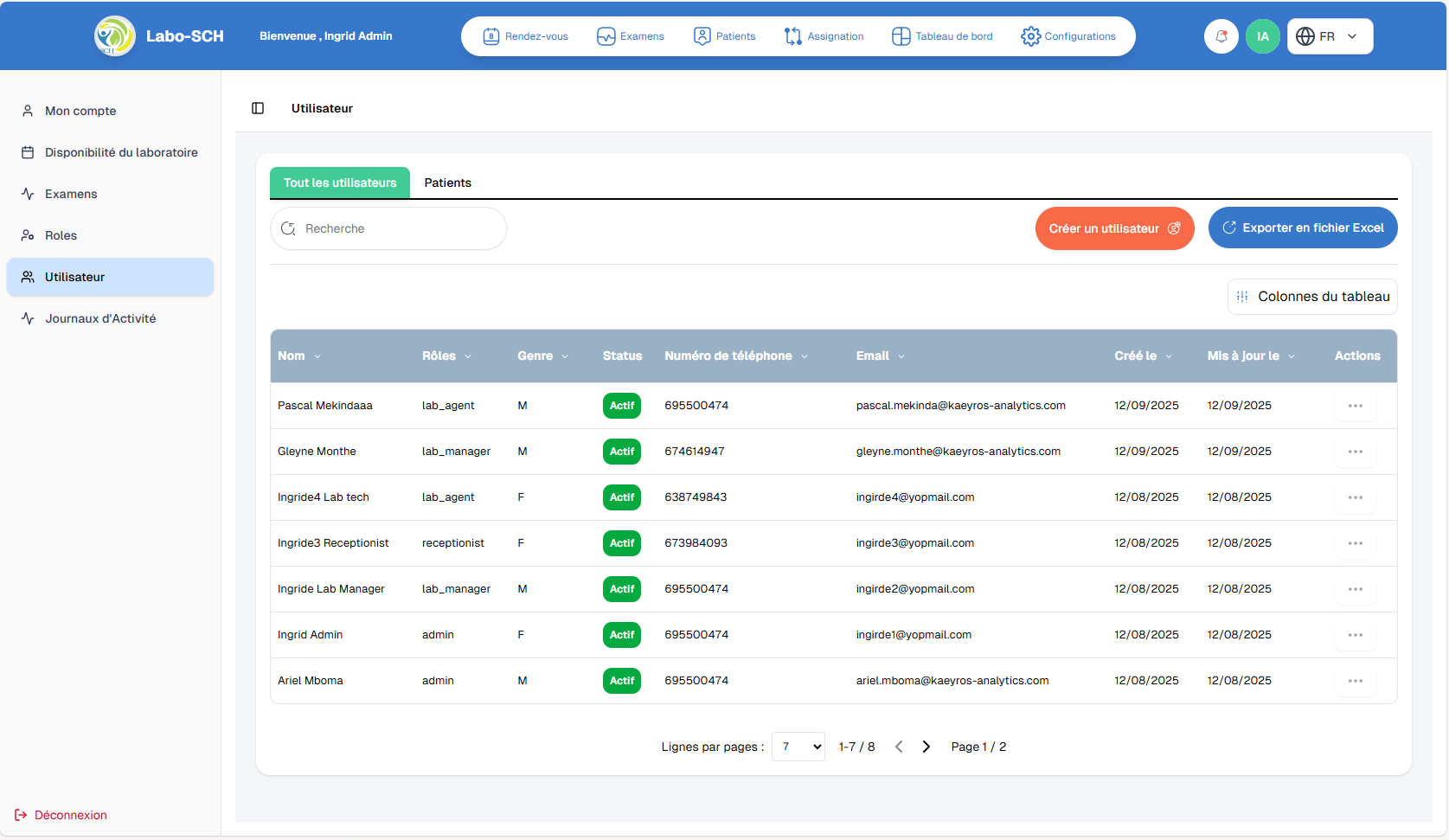1449x840 pixels.
Task: Switch to the Patients tab
Action: click(x=448, y=183)
